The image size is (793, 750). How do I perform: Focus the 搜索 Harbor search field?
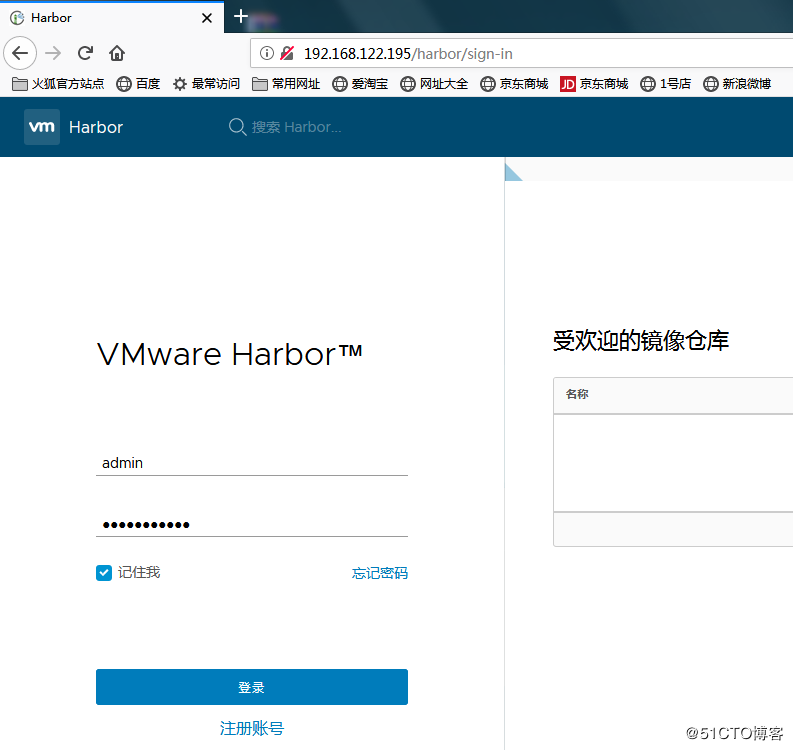(x=296, y=127)
